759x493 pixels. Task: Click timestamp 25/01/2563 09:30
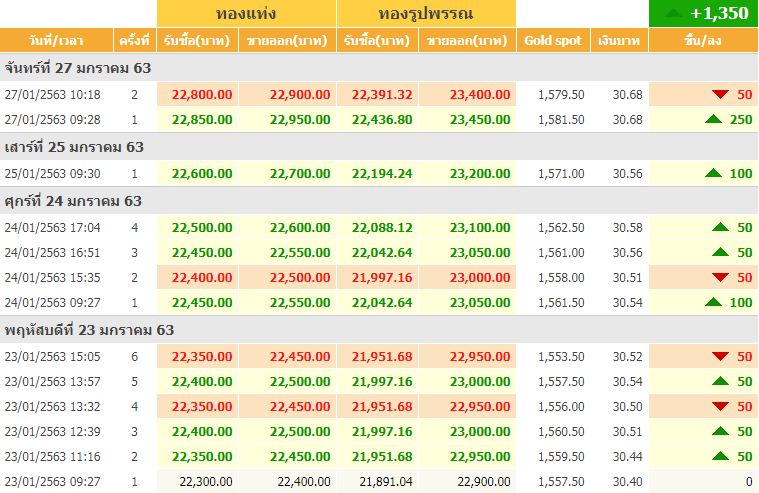point(52,173)
